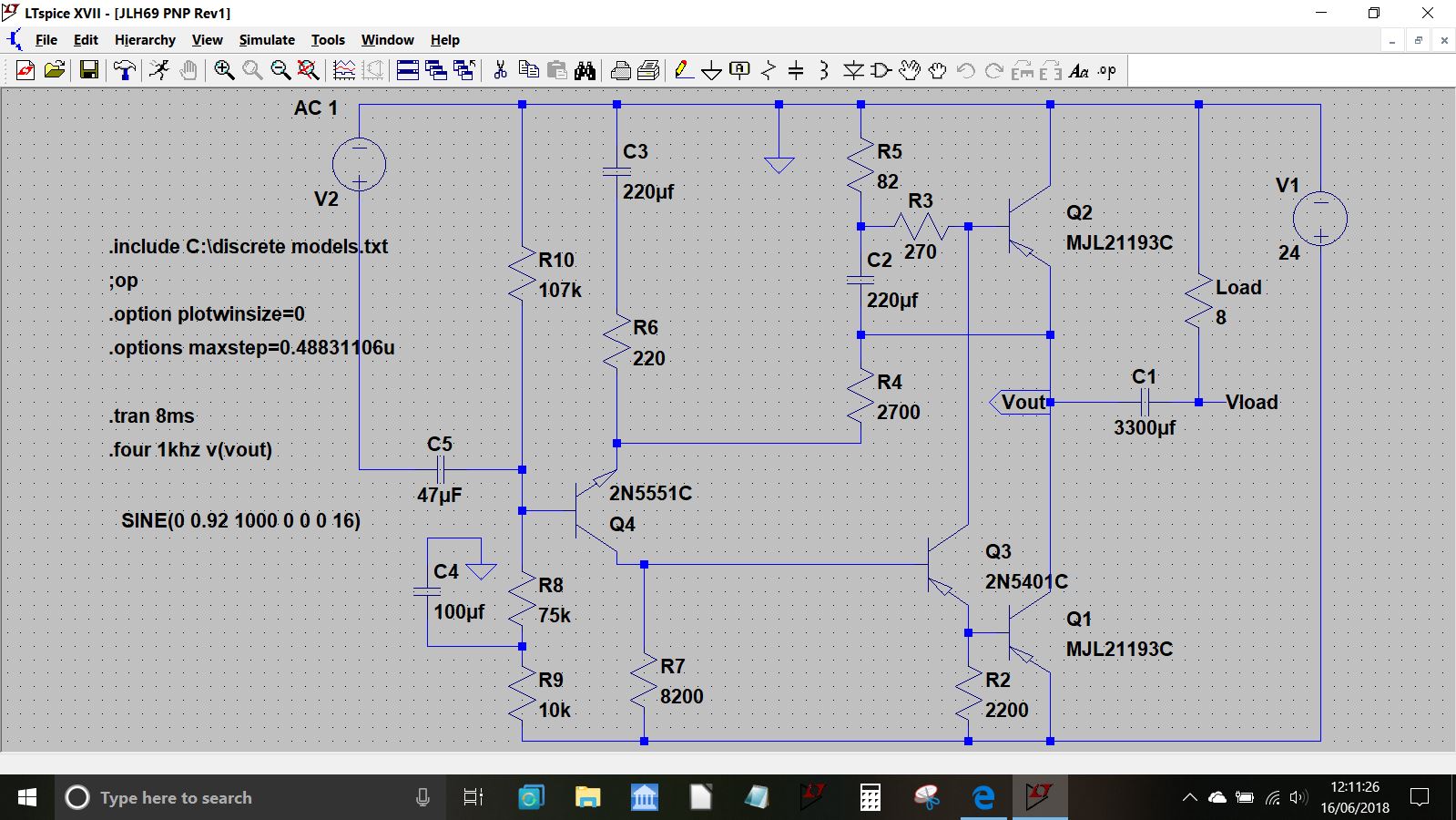Click the .include discrete models directive

[x=249, y=247]
